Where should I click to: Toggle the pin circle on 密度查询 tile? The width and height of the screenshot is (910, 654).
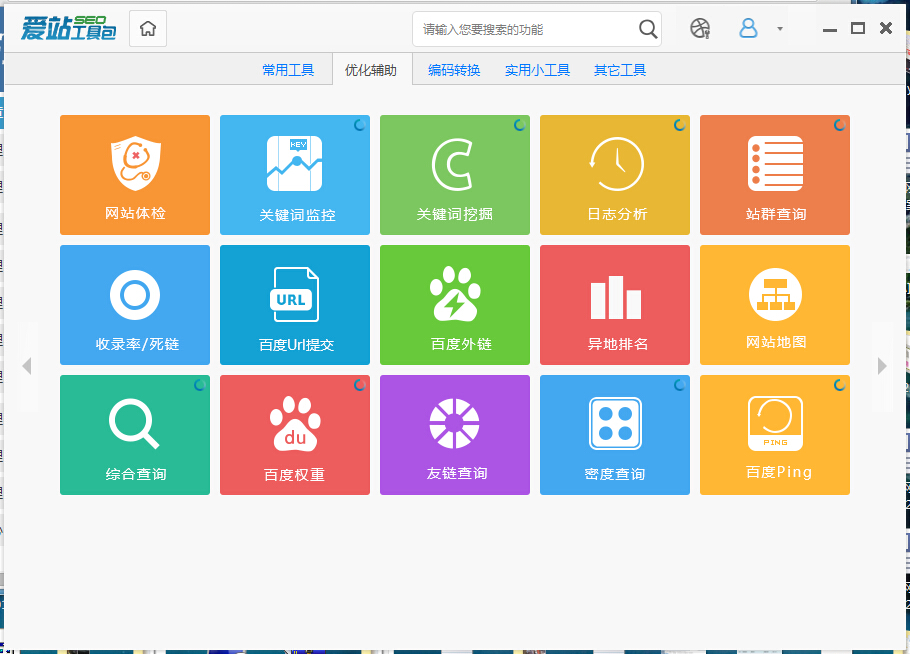click(x=678, y=382)
